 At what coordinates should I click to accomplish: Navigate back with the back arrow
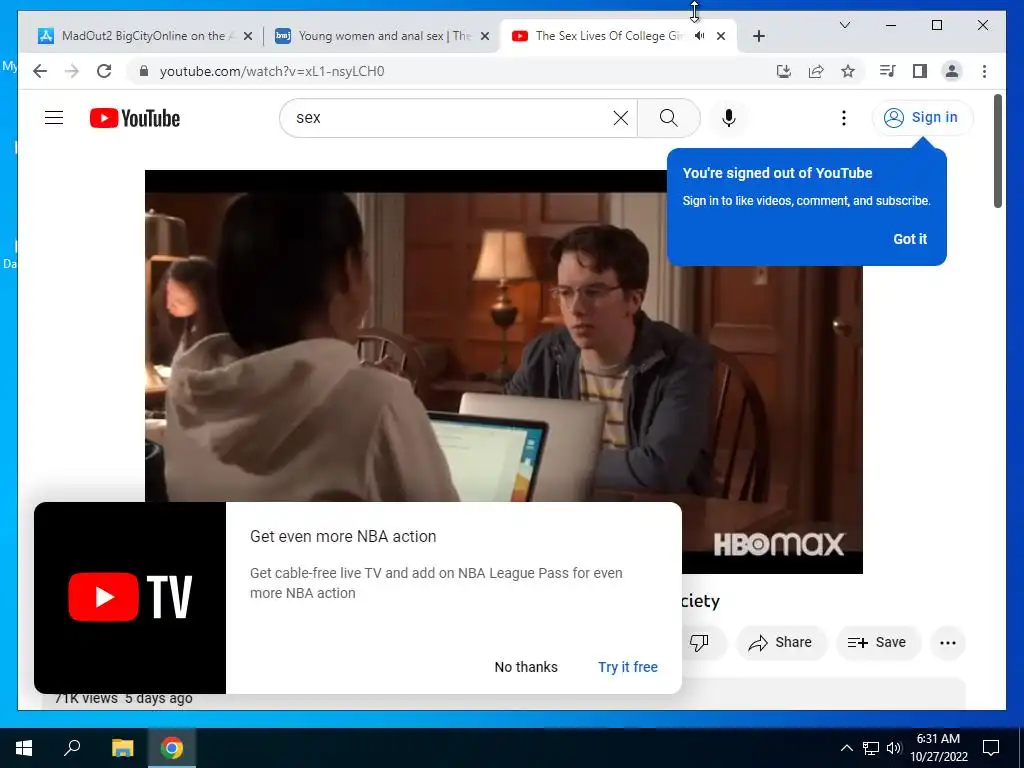click(40, 71)
